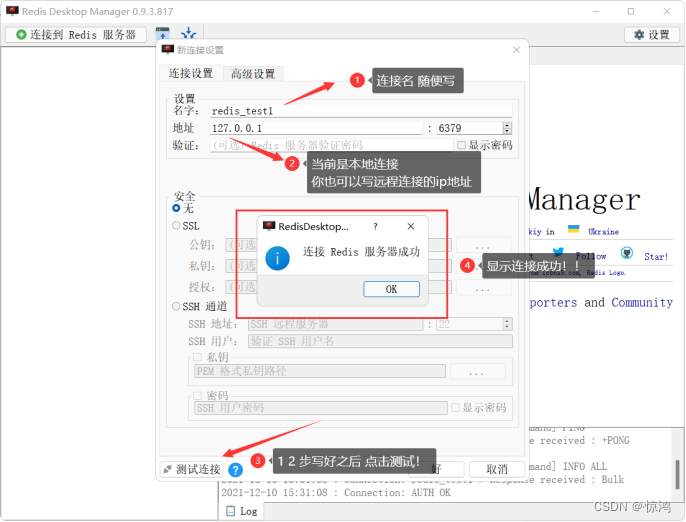
Task: Select the 无 security radio button
Action: [x=176, y=208]
